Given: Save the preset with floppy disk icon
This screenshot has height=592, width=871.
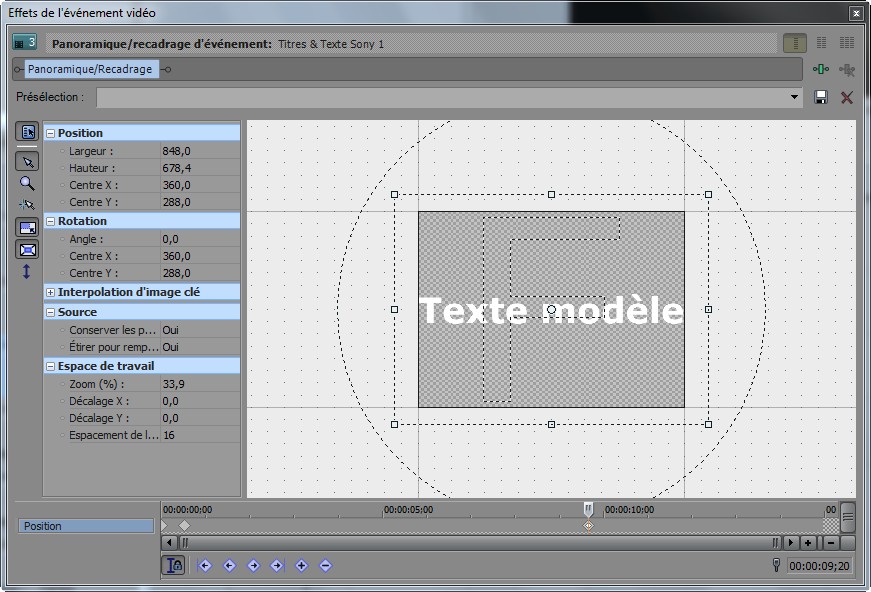Looking at the screenshot, I should [821, 97].
